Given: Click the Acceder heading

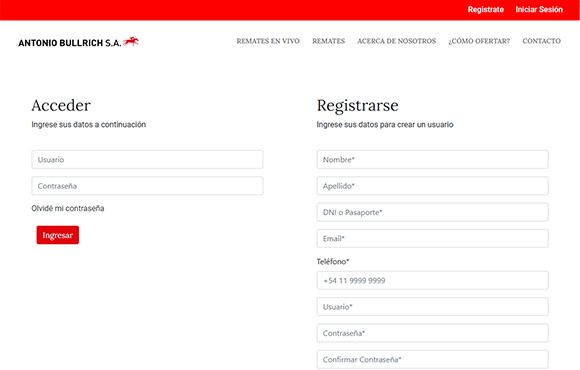Looking at the screenshot, I should (x=61, y=105).
